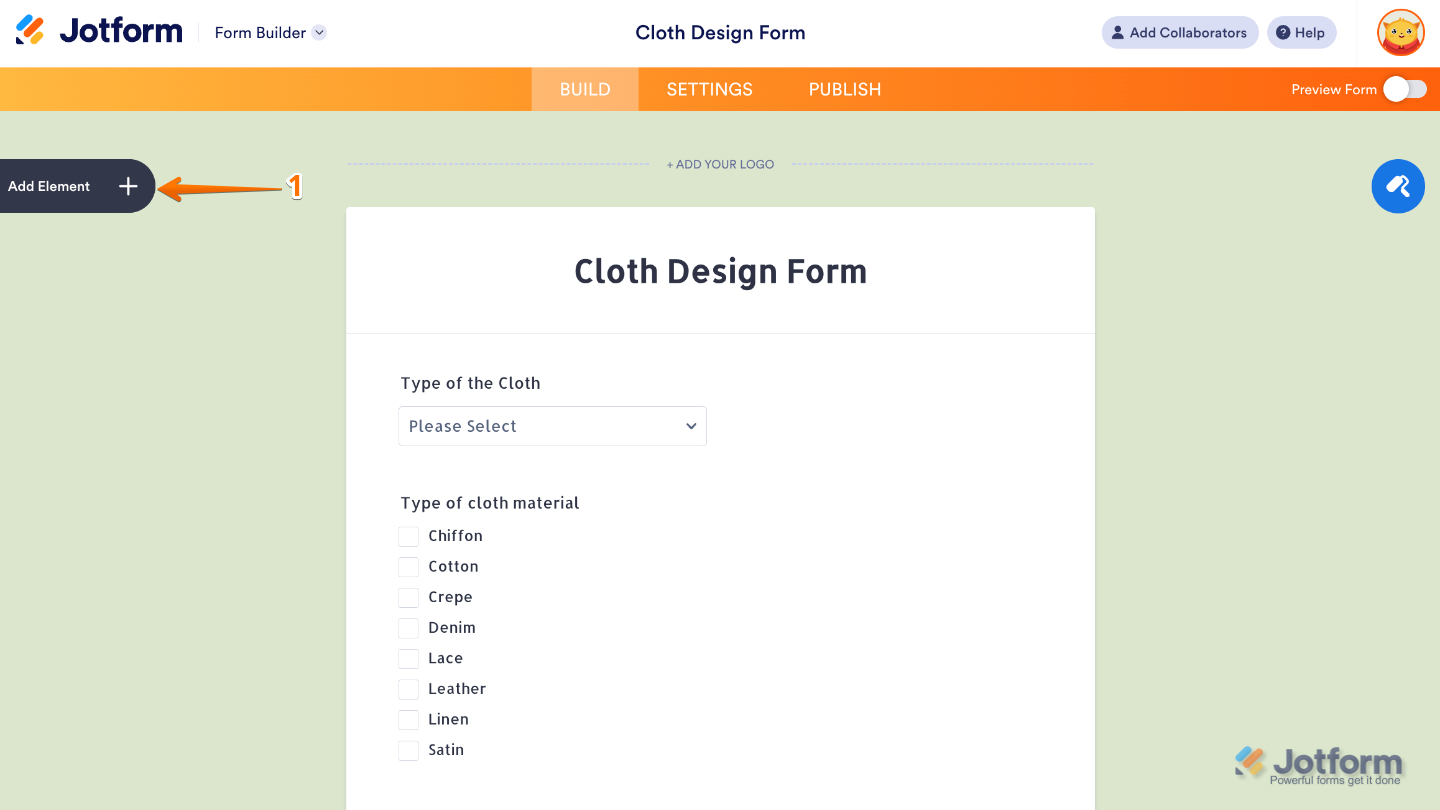Viewport: 1440px width, 810px height.
Task: Check the Satin material checkbox
Action: point(408,750)
